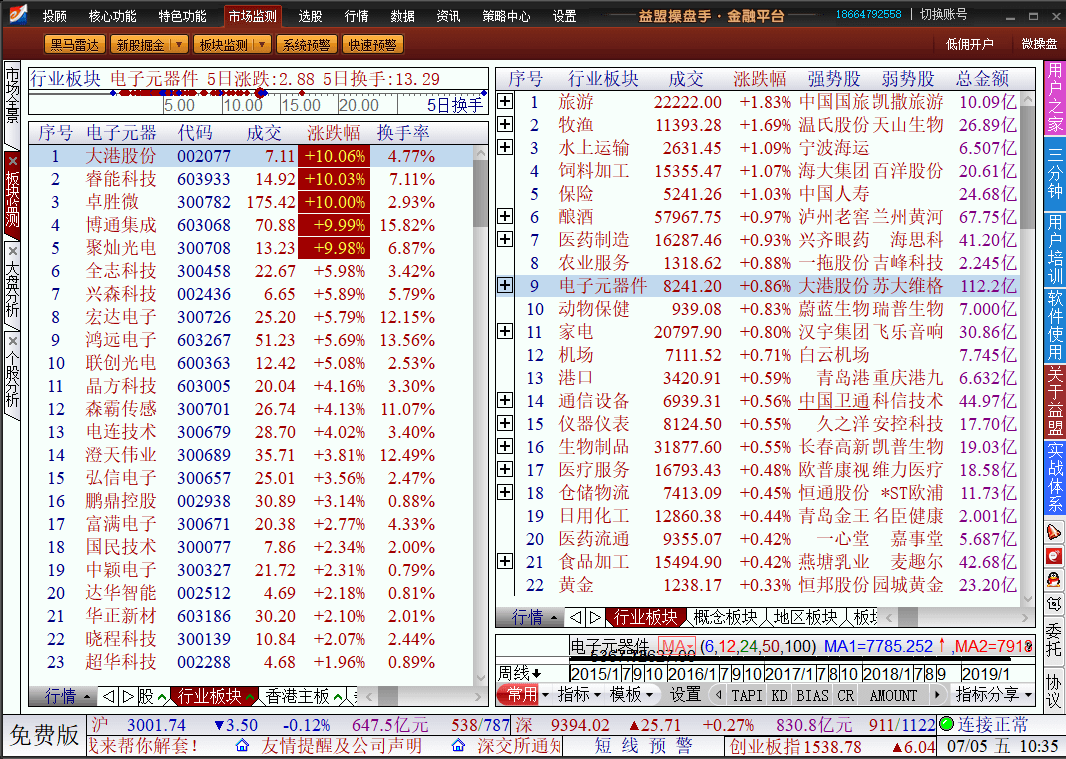Open the 委托 sidebar button
The height and width of the screenshot is (759, 1066).
pos(1053,641)
